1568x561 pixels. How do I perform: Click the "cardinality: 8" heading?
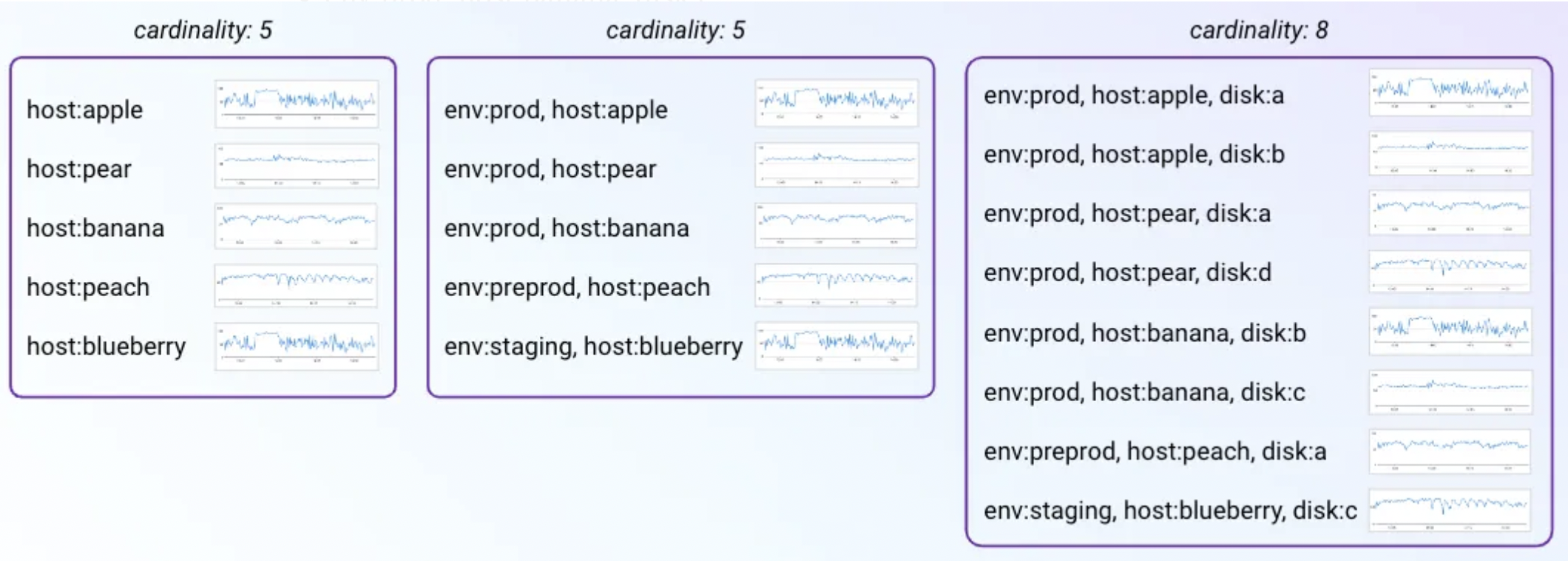[x=1258, y=30]
